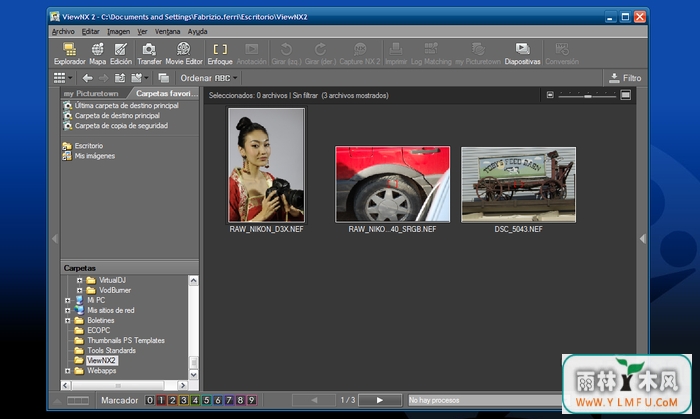The image size is (700, 419).
Task: Switch to Carpetas favoritas tab
Action: (167, 93)
